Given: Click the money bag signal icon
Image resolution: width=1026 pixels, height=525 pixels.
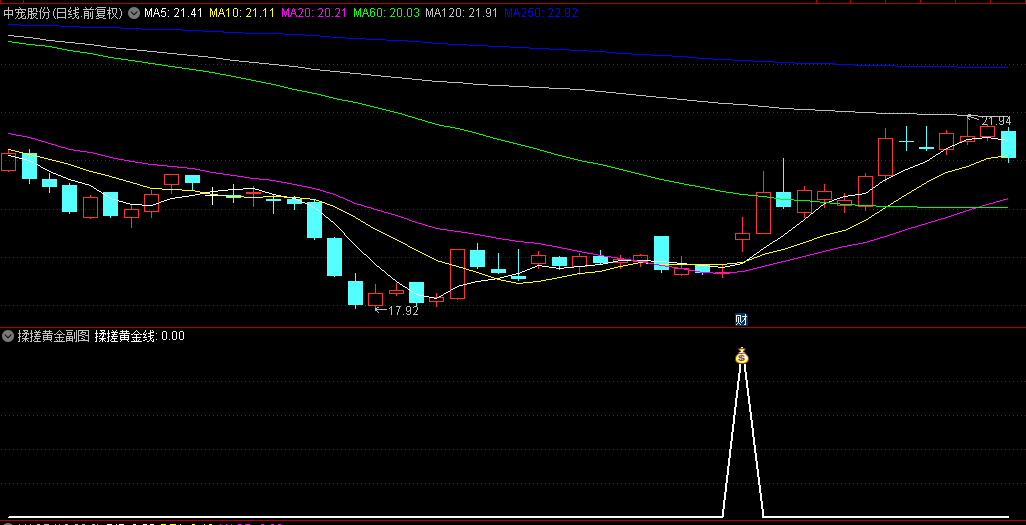Looking at the screenshot, I should coord(742,356).
